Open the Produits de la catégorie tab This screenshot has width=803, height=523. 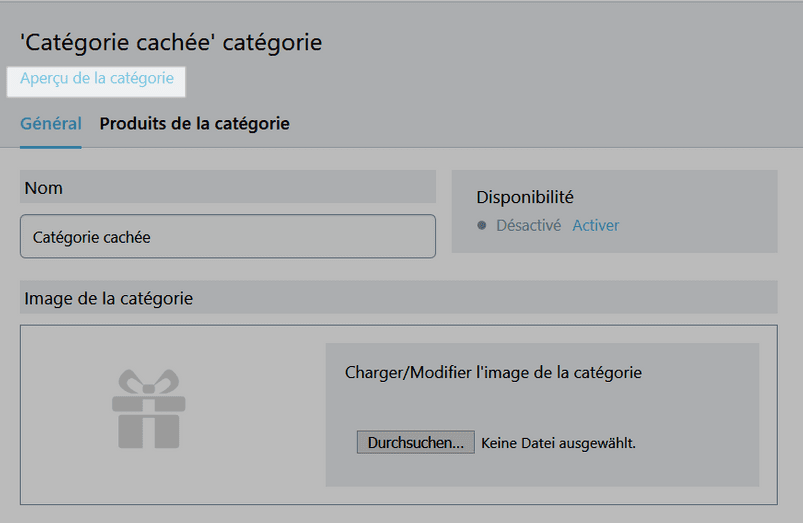click(x=195, y=123)
